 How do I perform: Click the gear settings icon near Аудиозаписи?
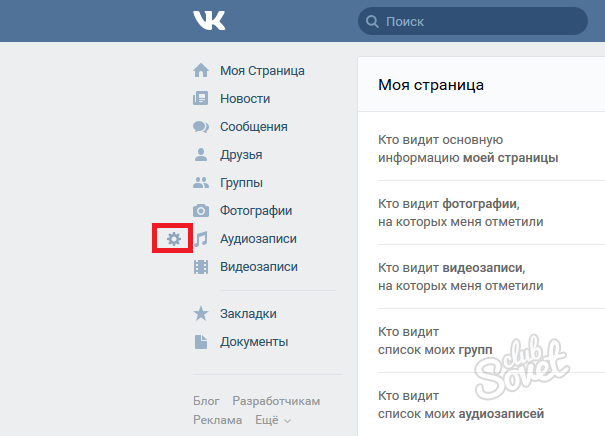[x=174, y=239]
